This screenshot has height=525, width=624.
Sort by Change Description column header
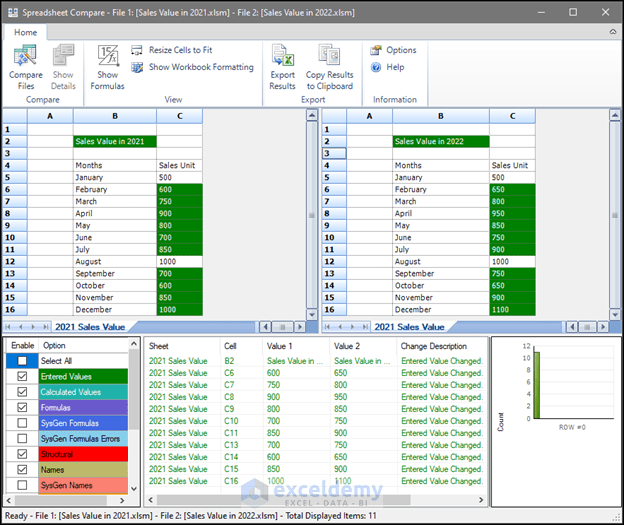(442, 346)
